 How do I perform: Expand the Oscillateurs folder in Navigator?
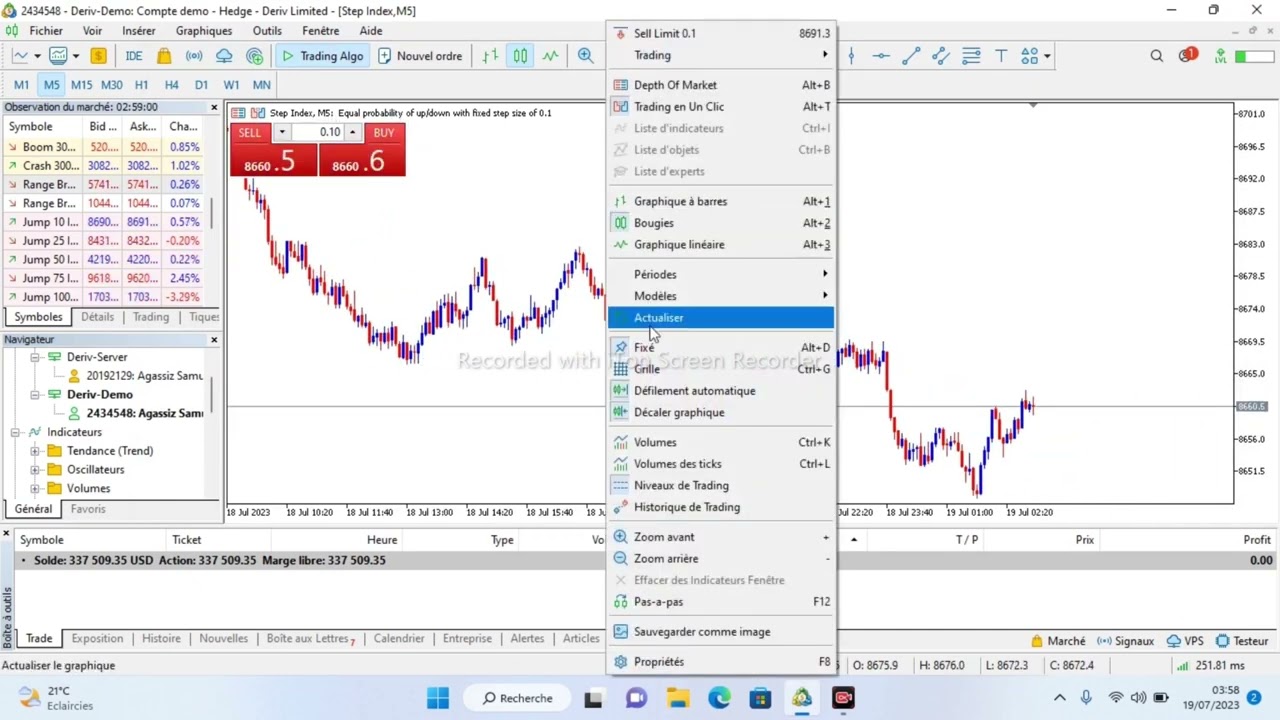click(x=35, y=470)
